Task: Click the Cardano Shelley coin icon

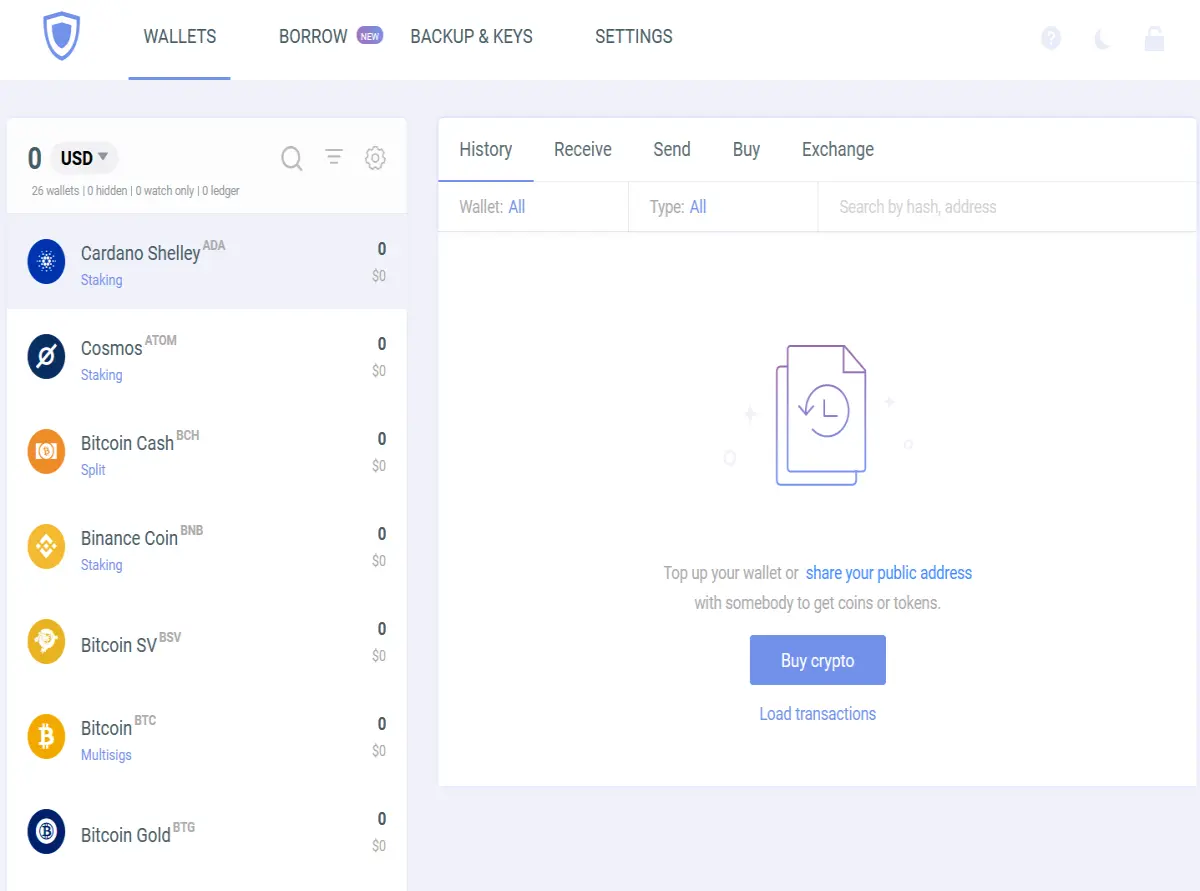Action: pyautogui.click(x=46, y=262)
